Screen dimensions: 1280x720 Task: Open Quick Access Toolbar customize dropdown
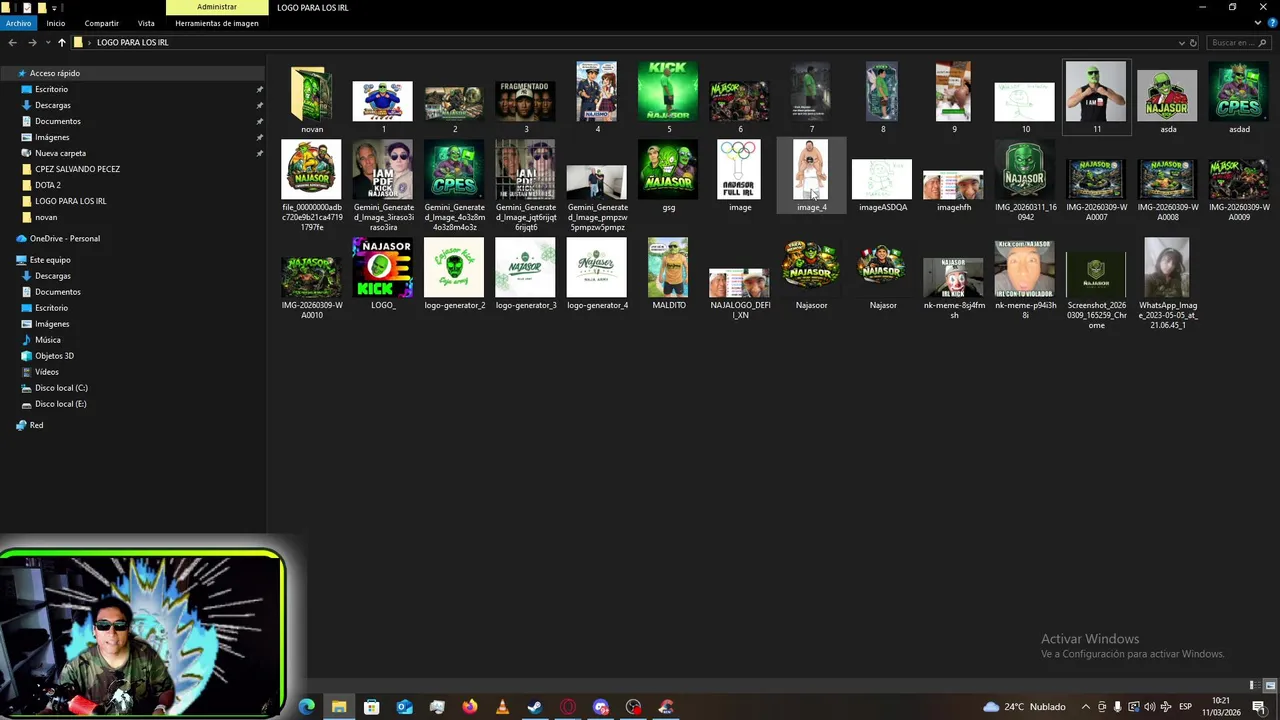pyautogui.click(x=56, y=8)
